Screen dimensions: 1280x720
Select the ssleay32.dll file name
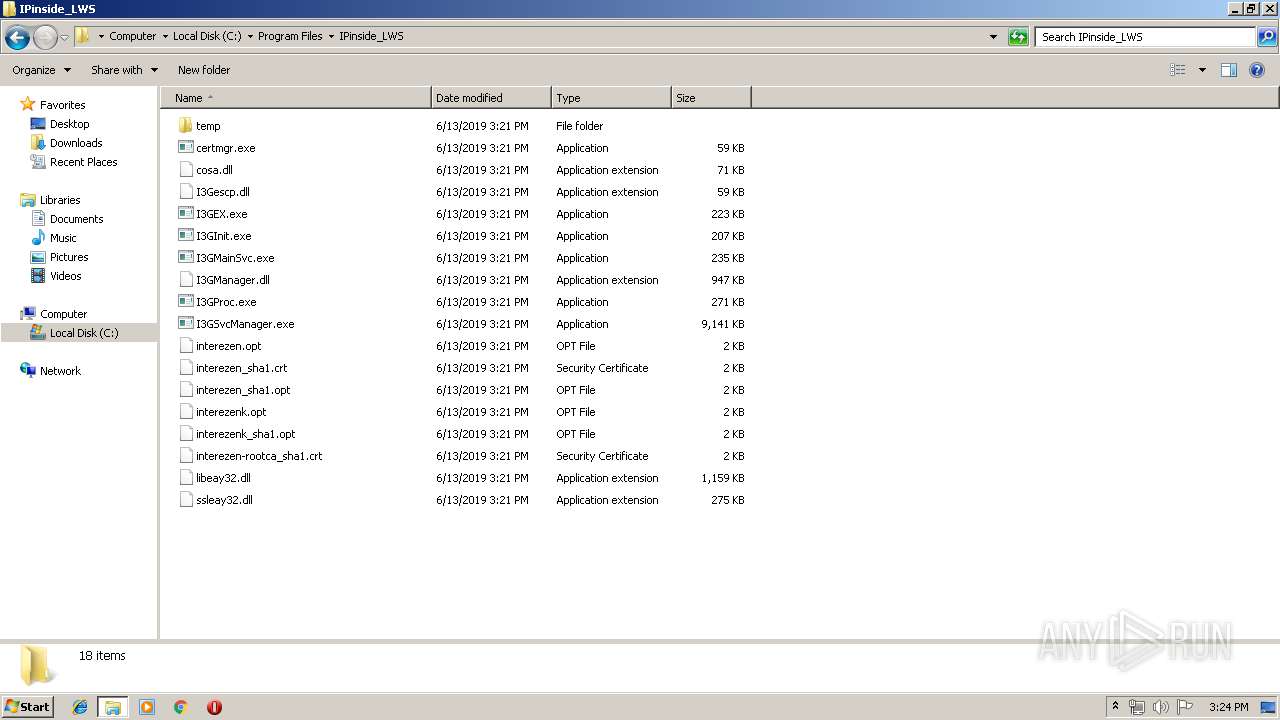pyautogui.click(x=224, y=500)
